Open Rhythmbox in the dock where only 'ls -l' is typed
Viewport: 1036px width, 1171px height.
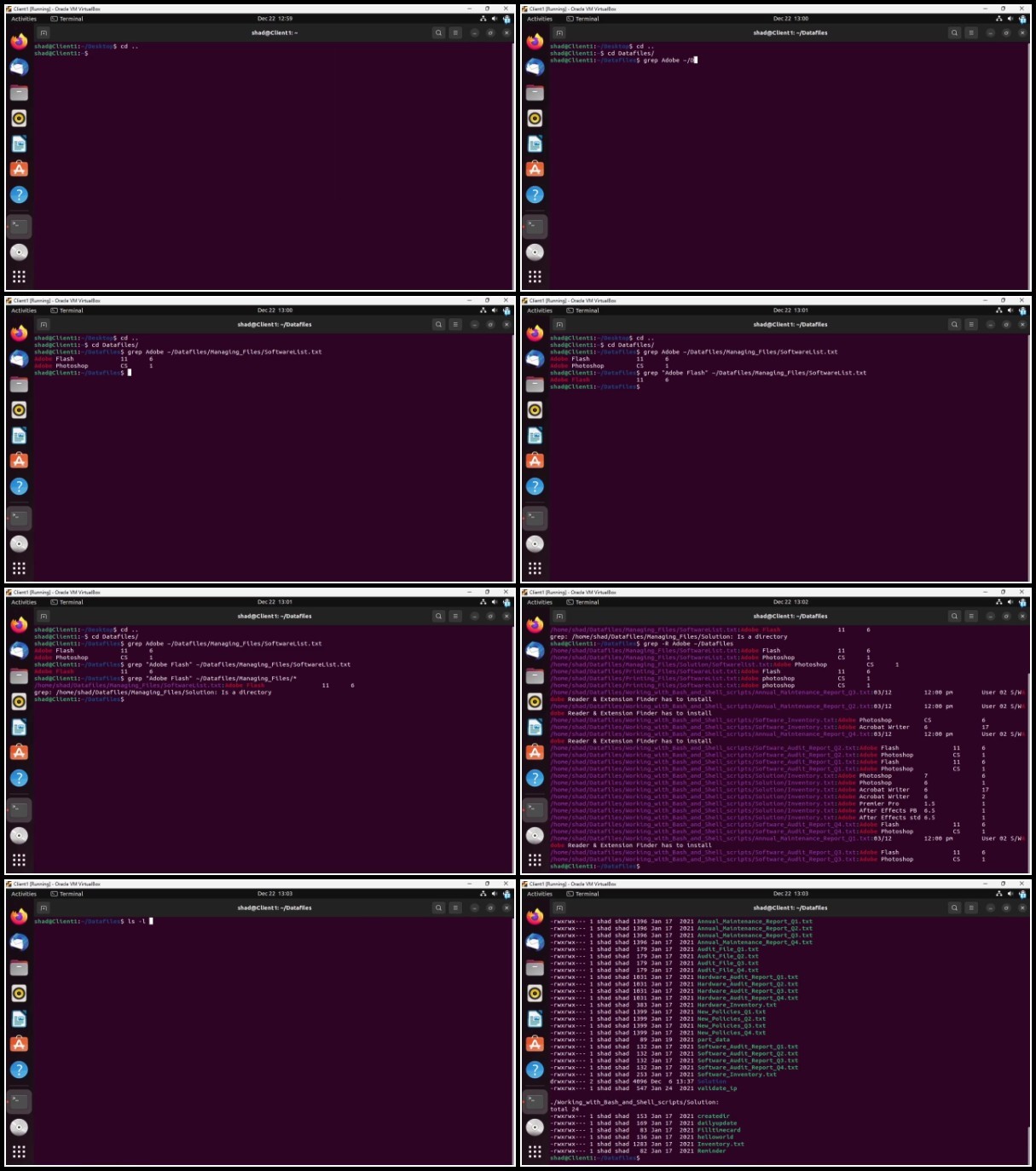tap(19, 994)
